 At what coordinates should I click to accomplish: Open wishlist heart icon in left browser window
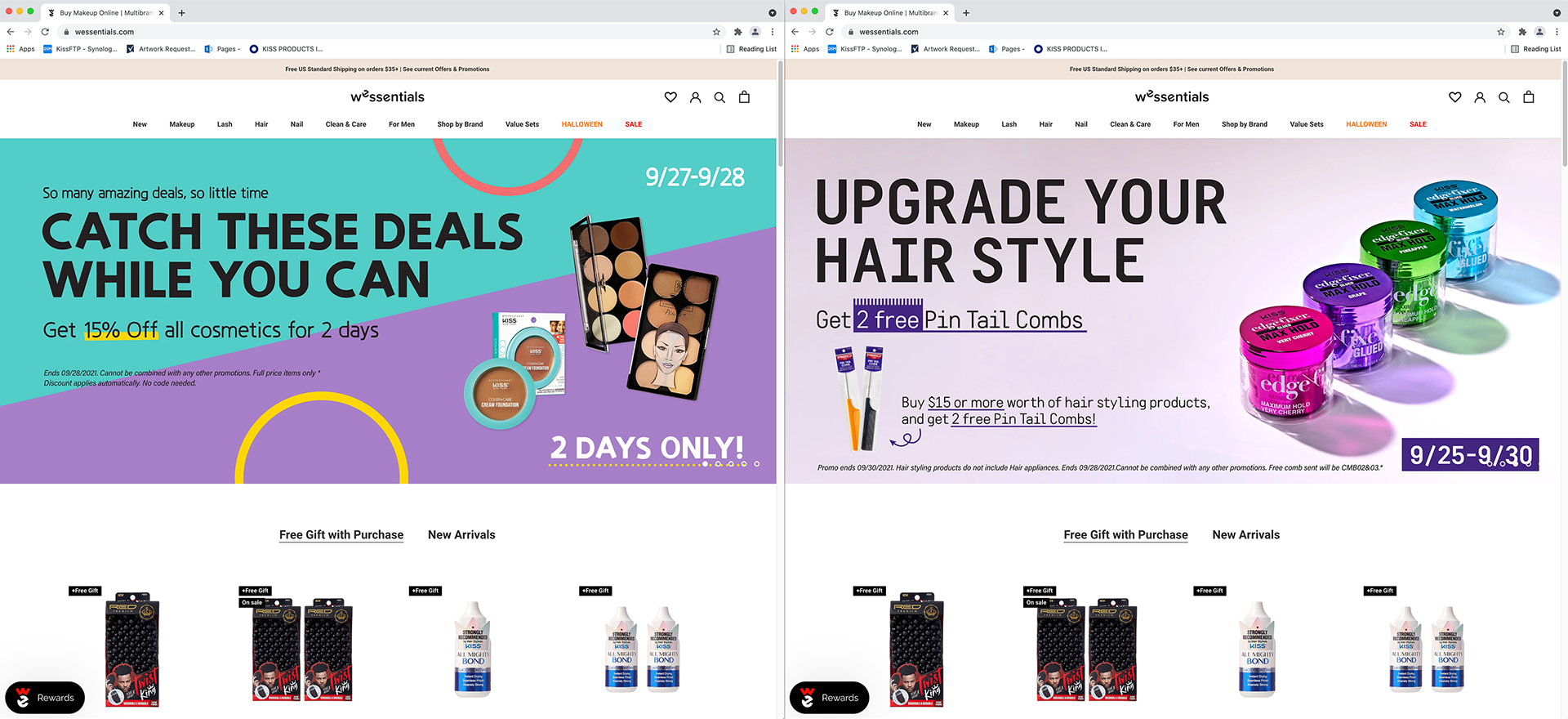click(670, 97)
